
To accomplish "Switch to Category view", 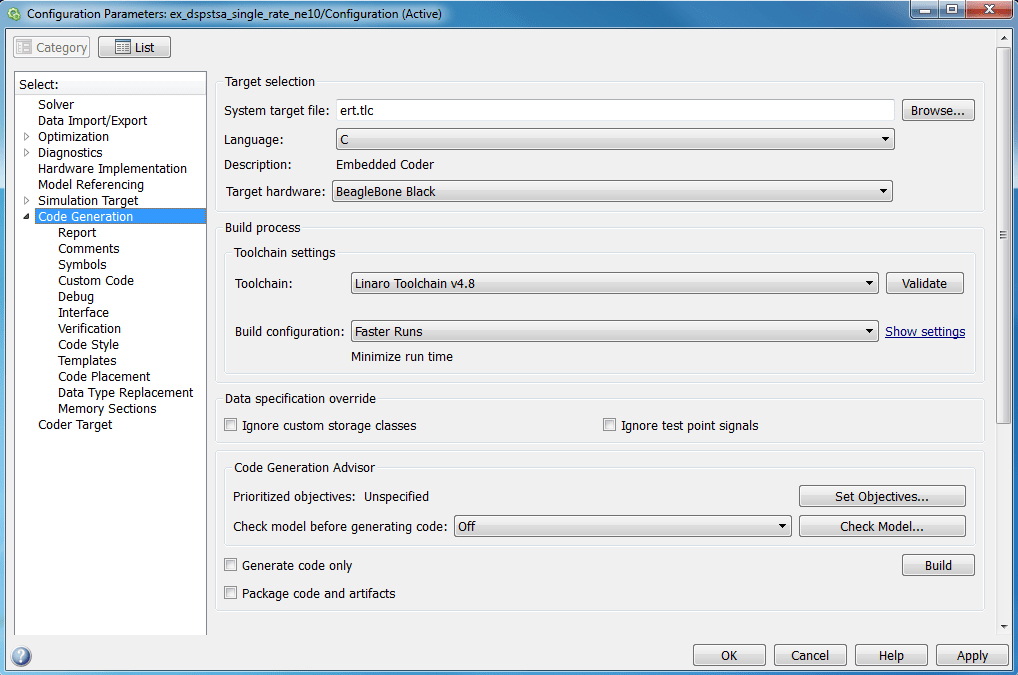I will point(51,47).
